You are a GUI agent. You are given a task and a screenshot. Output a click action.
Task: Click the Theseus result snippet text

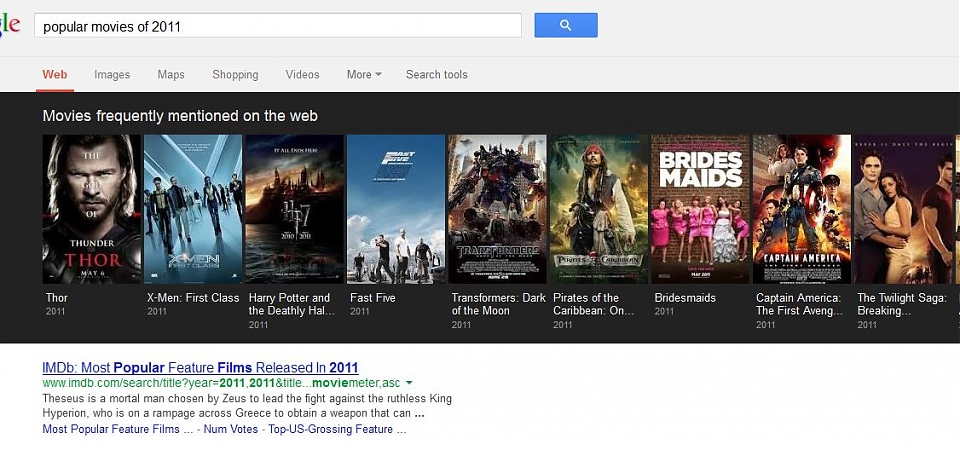tap(247, 406)
